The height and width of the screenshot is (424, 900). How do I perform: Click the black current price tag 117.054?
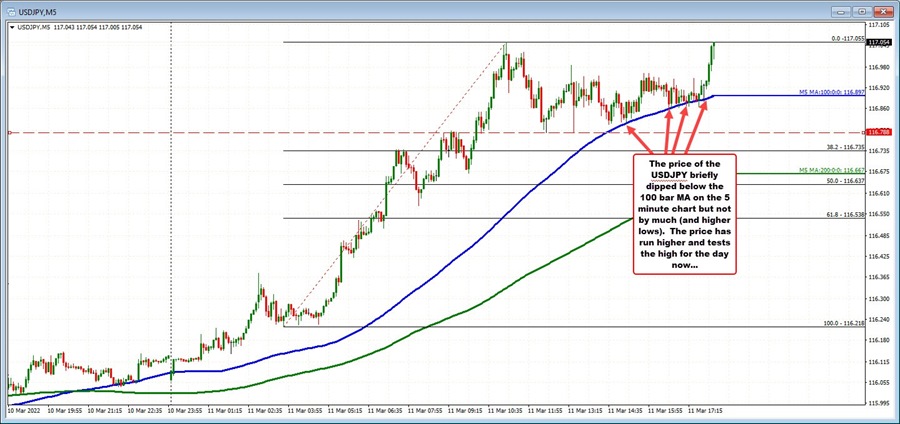click(879, 42)
